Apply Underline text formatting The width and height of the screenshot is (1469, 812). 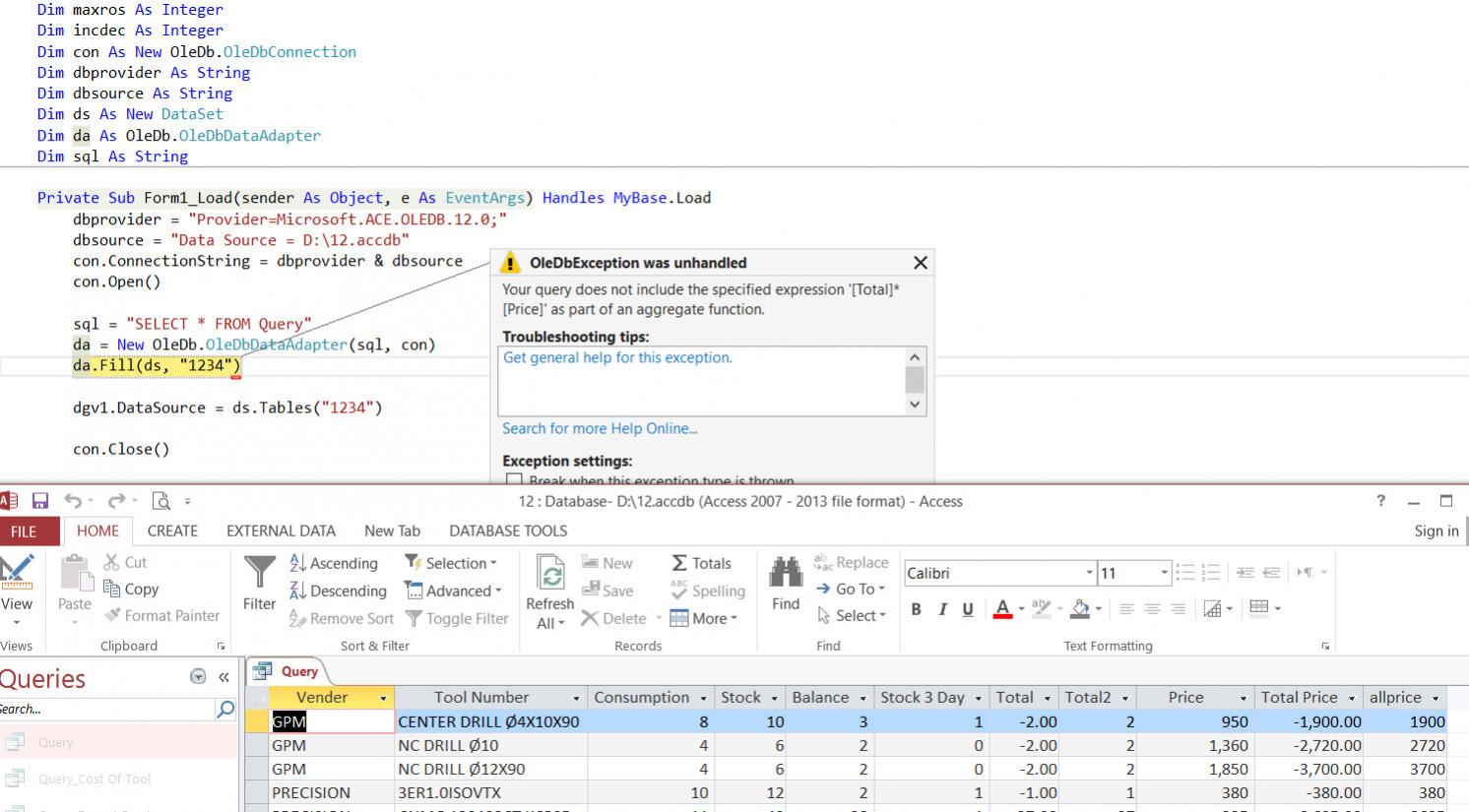click(968, 609)
